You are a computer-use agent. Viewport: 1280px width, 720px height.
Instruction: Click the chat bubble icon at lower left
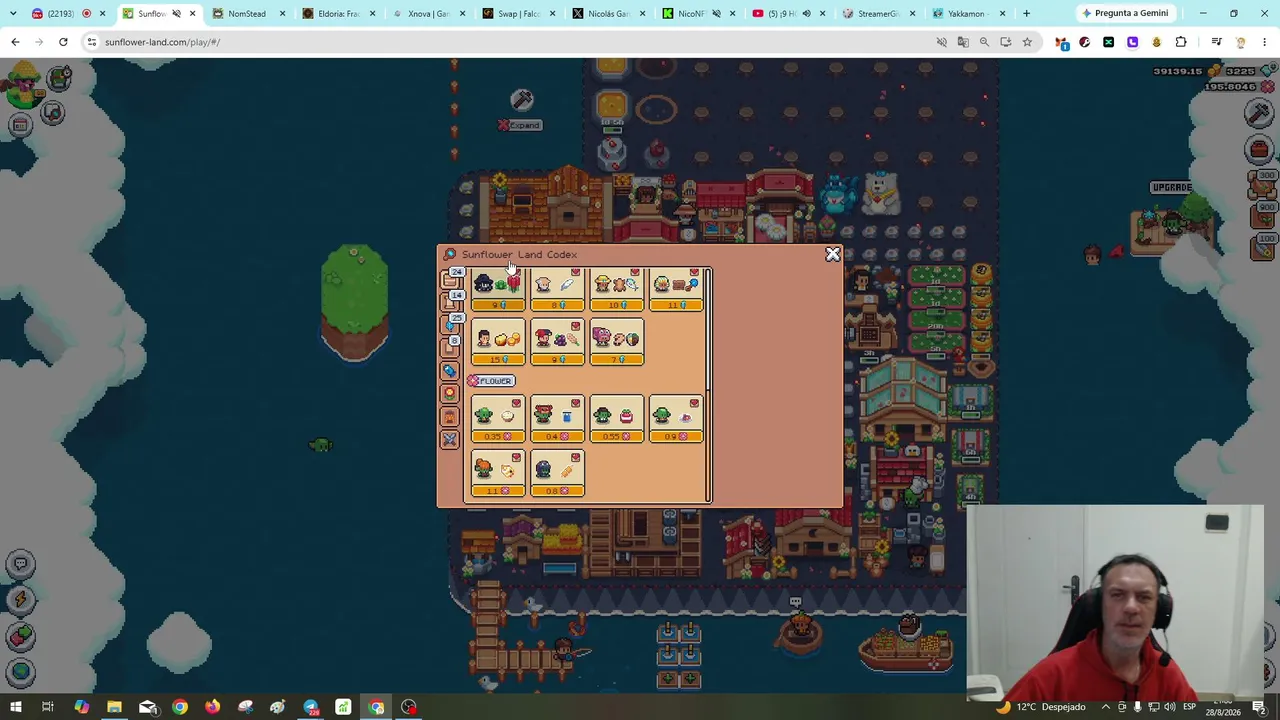[x=20, y=564]
